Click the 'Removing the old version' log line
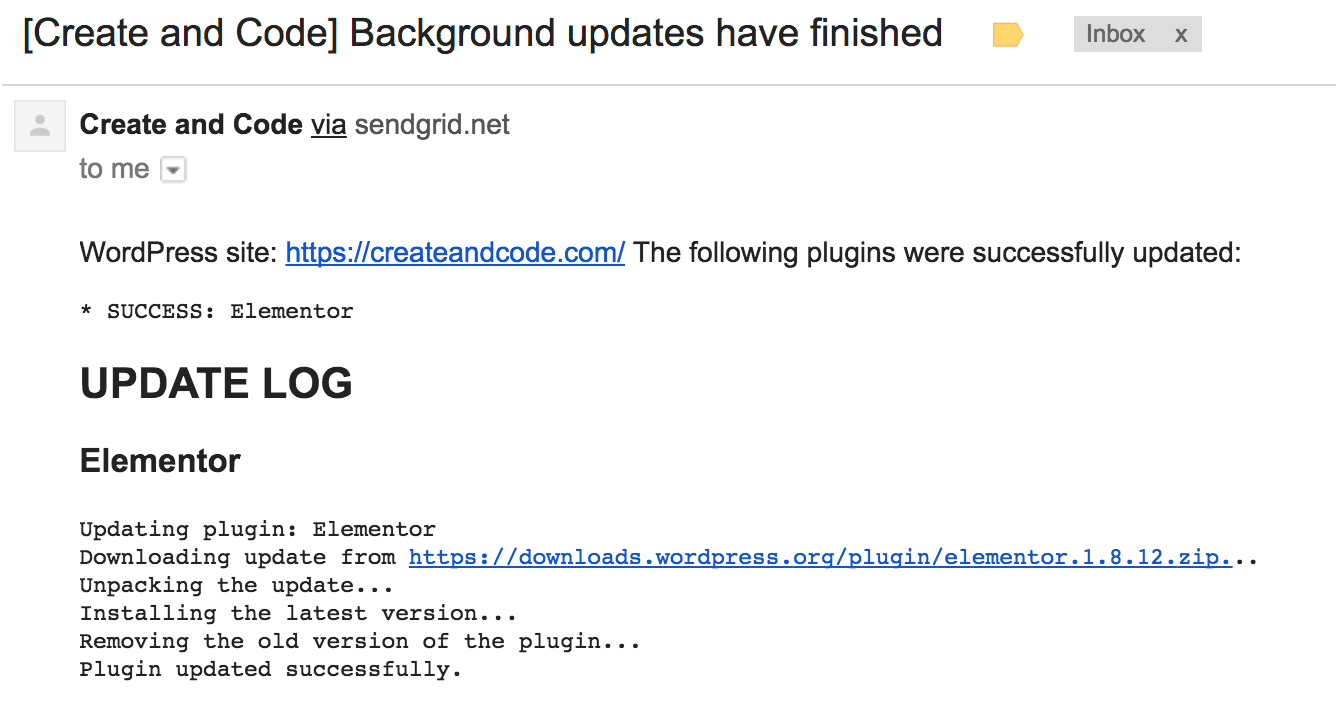Image resolution: width=1336 pixels, height=702 pixels. (360, 641)
